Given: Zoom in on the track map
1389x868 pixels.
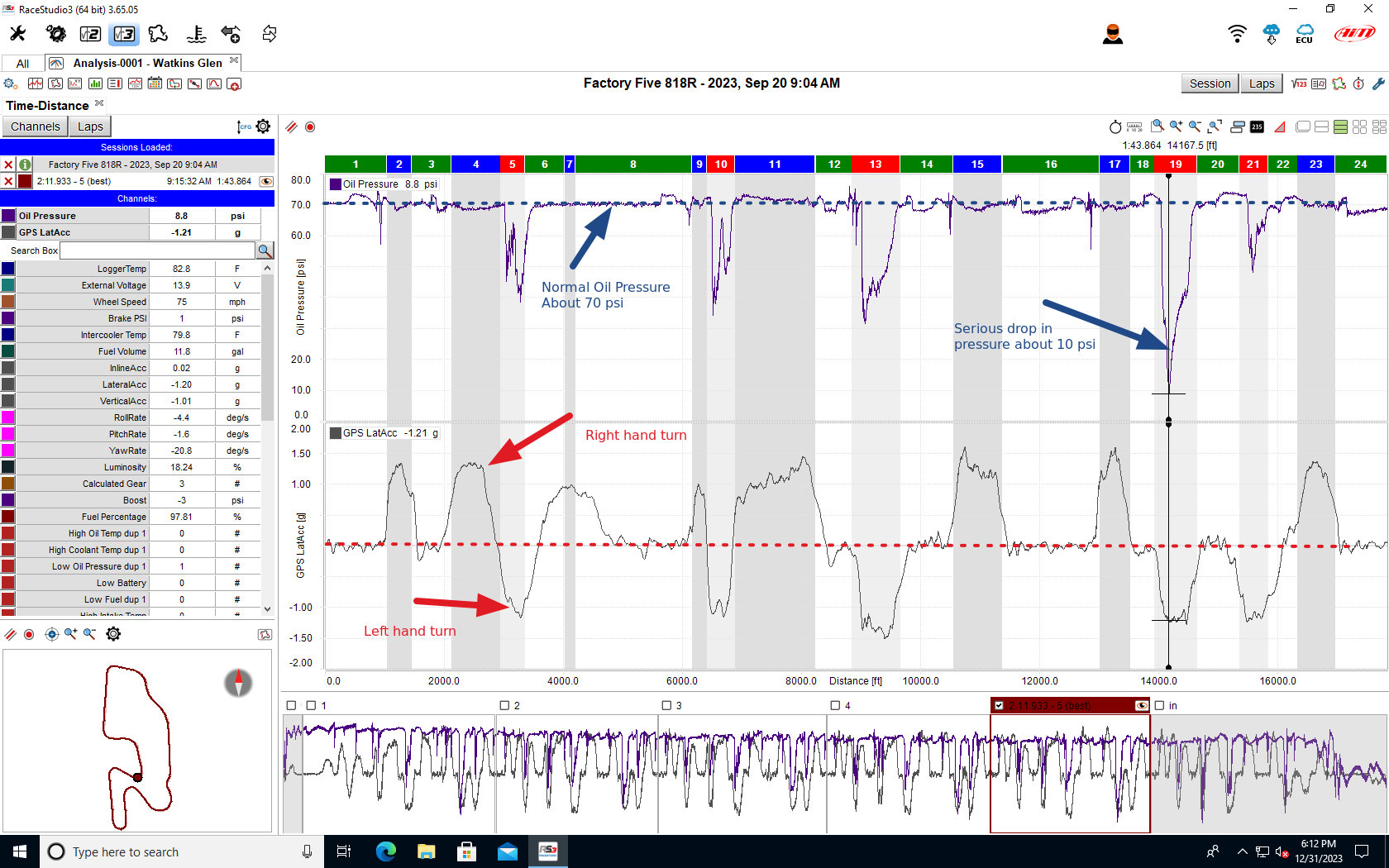Looking at the screenshot, I should click(x=71, y=634).
